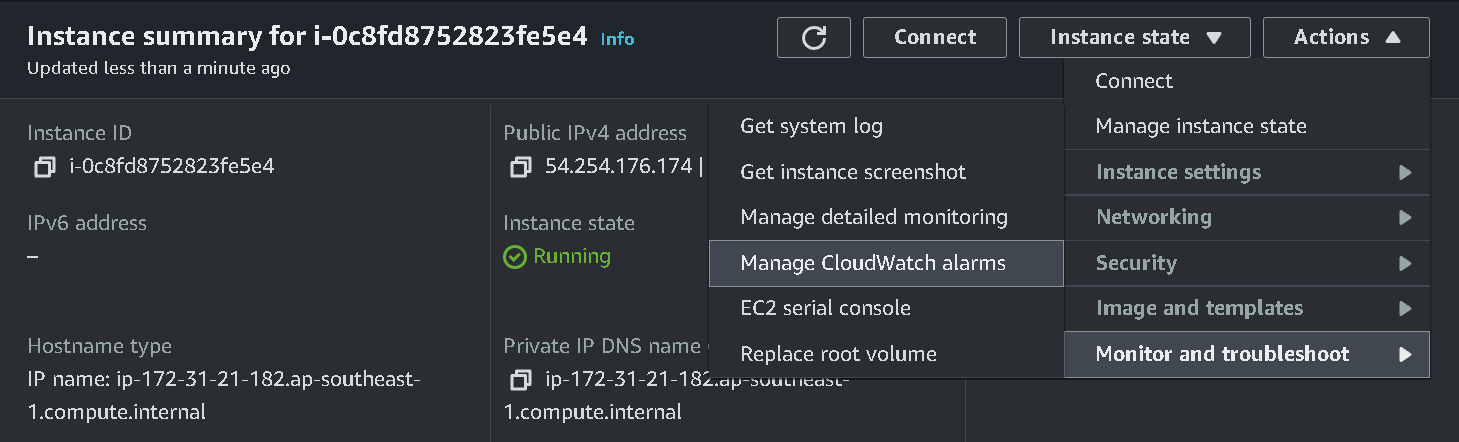This screenshot has width=1459, height=442.
Task: Click the green Running status icon
Action: click(x=515, y=257)
